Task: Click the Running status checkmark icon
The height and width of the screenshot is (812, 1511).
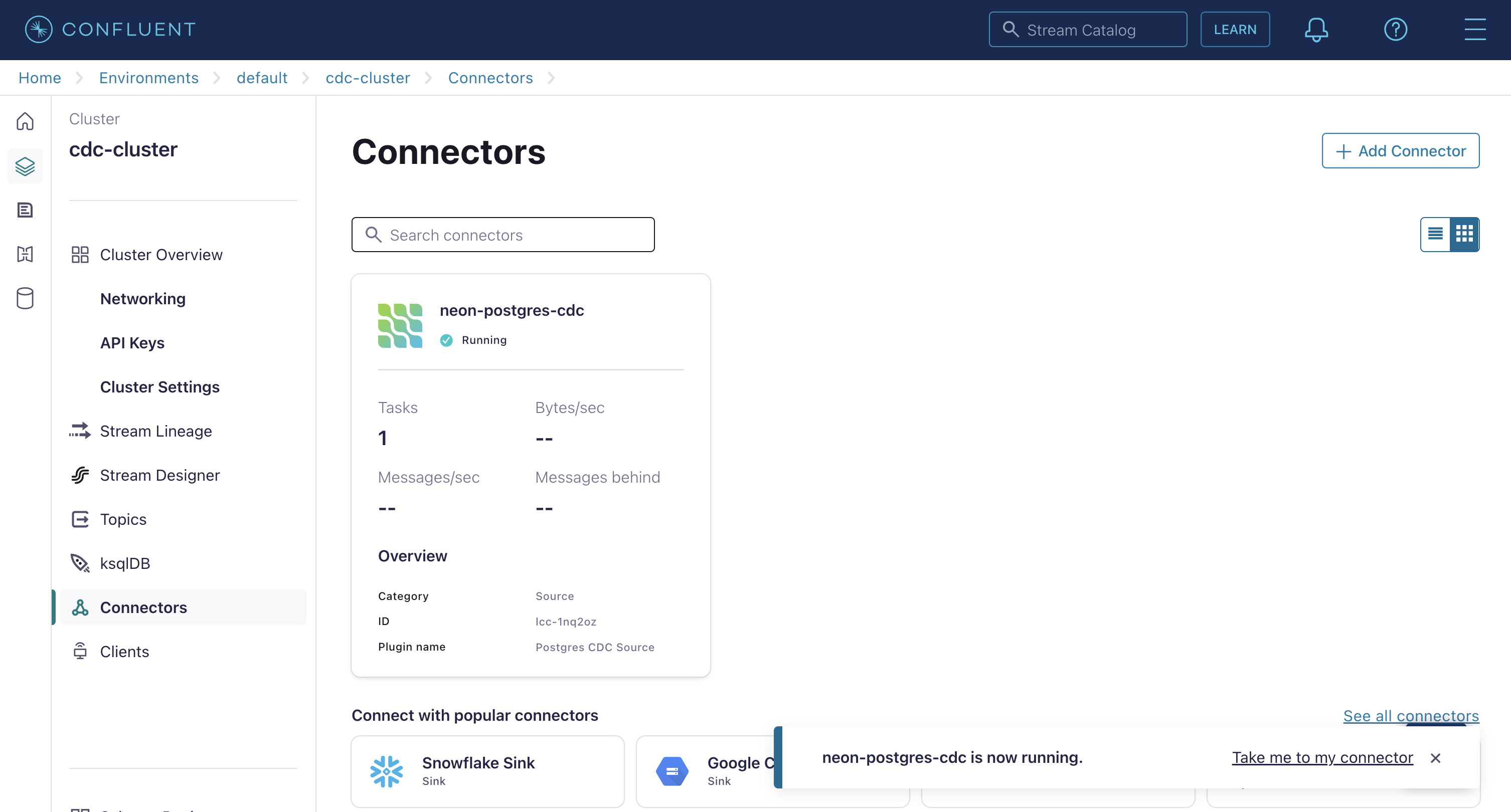Action: point(446,340)
